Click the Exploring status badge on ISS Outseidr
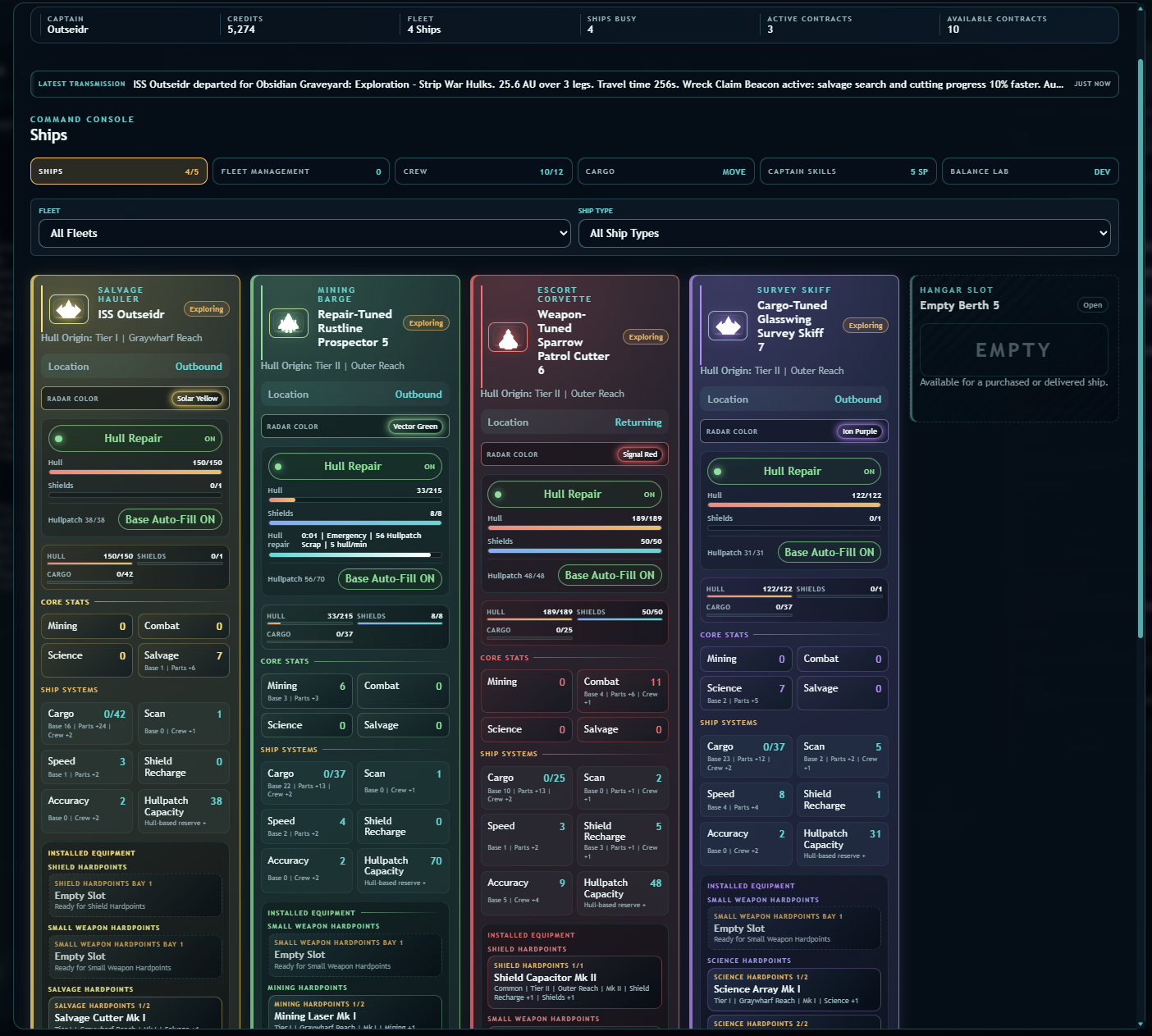 coord(207,309)
